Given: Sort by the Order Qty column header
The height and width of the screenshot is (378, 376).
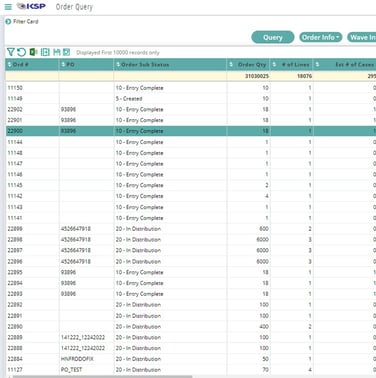Looking at the screenshot, I should (x=249, y=65).
